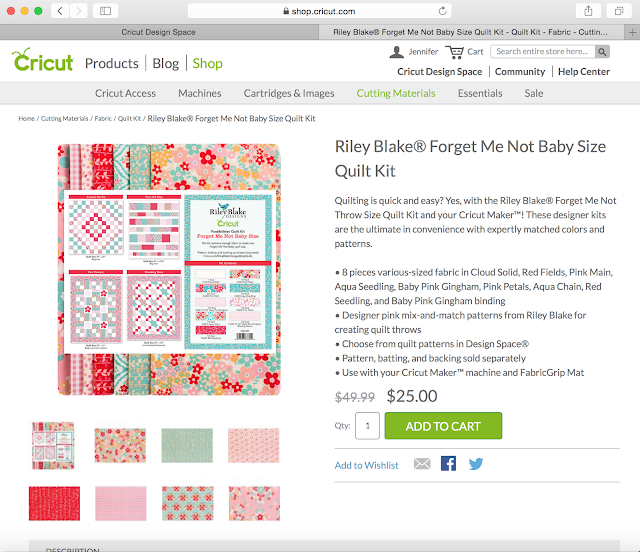Open Jennifer's account profile icon
640x552 pixels.
[x=396, y=52]
